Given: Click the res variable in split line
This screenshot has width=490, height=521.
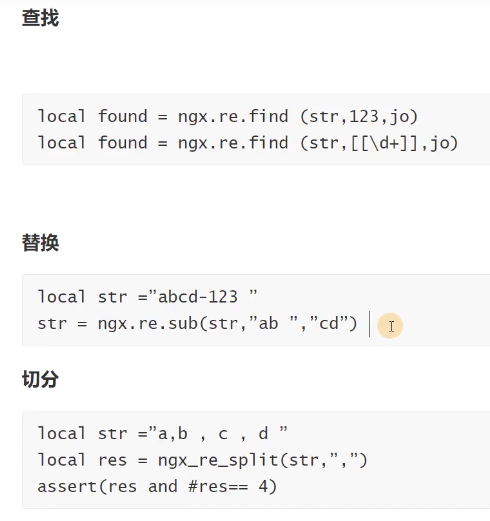Looking at the screenshot, I should tap(112, 461).
